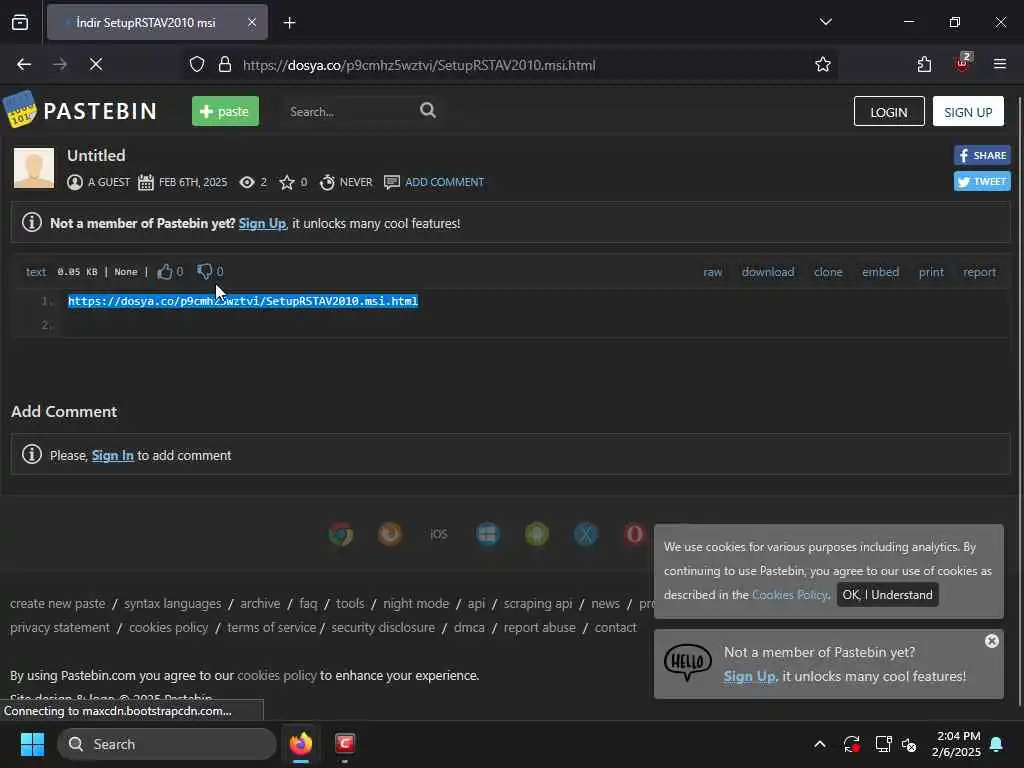Close the Not a member popup

click(x=991, y=641)
